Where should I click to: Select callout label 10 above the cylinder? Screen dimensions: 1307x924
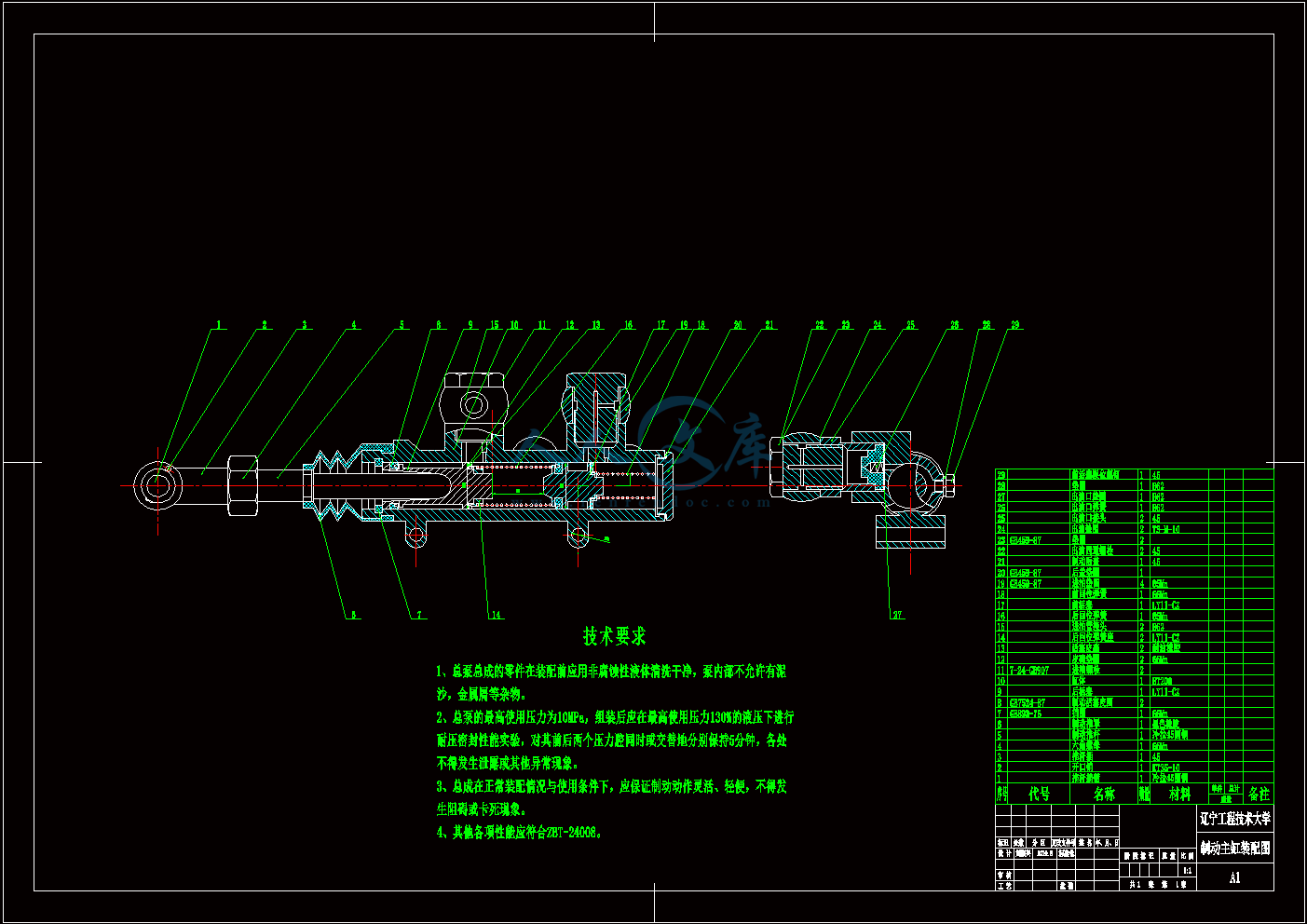point(514,325)
